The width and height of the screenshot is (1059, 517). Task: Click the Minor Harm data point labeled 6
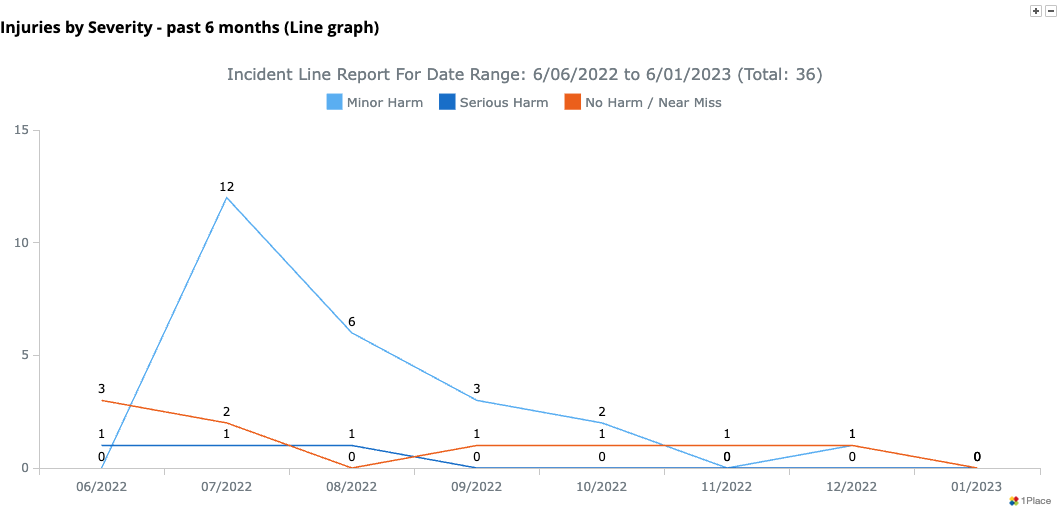[x=352, y=332]
